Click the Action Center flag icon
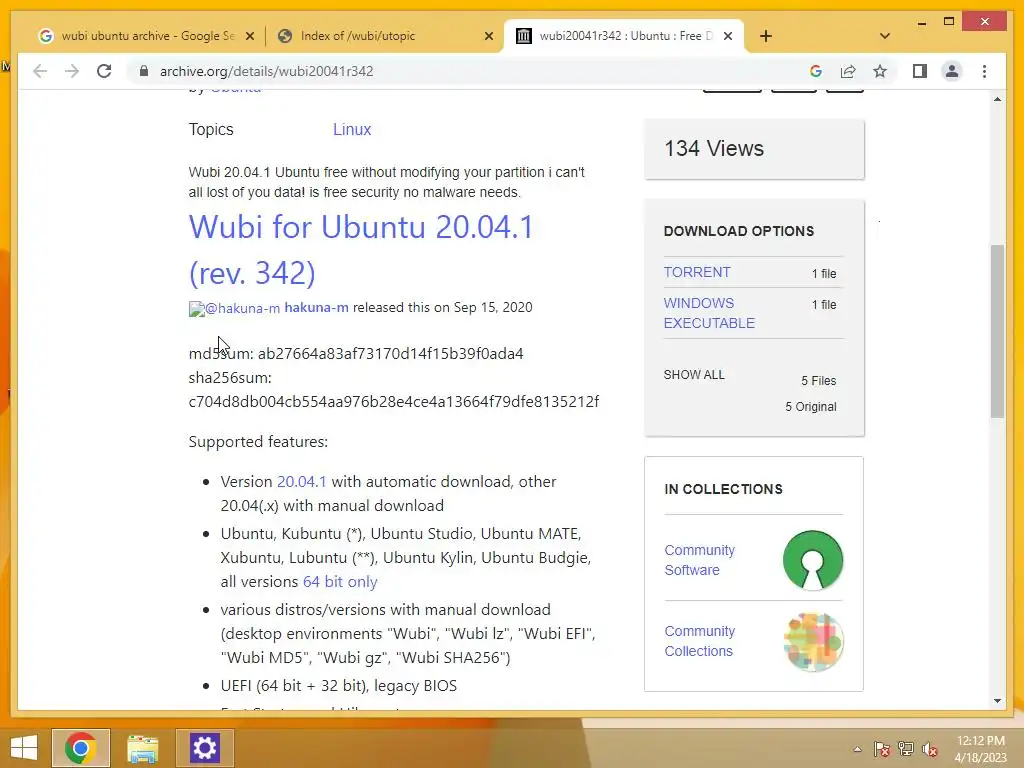Viewport: 1024px width, 768px height. pos(881,749)
